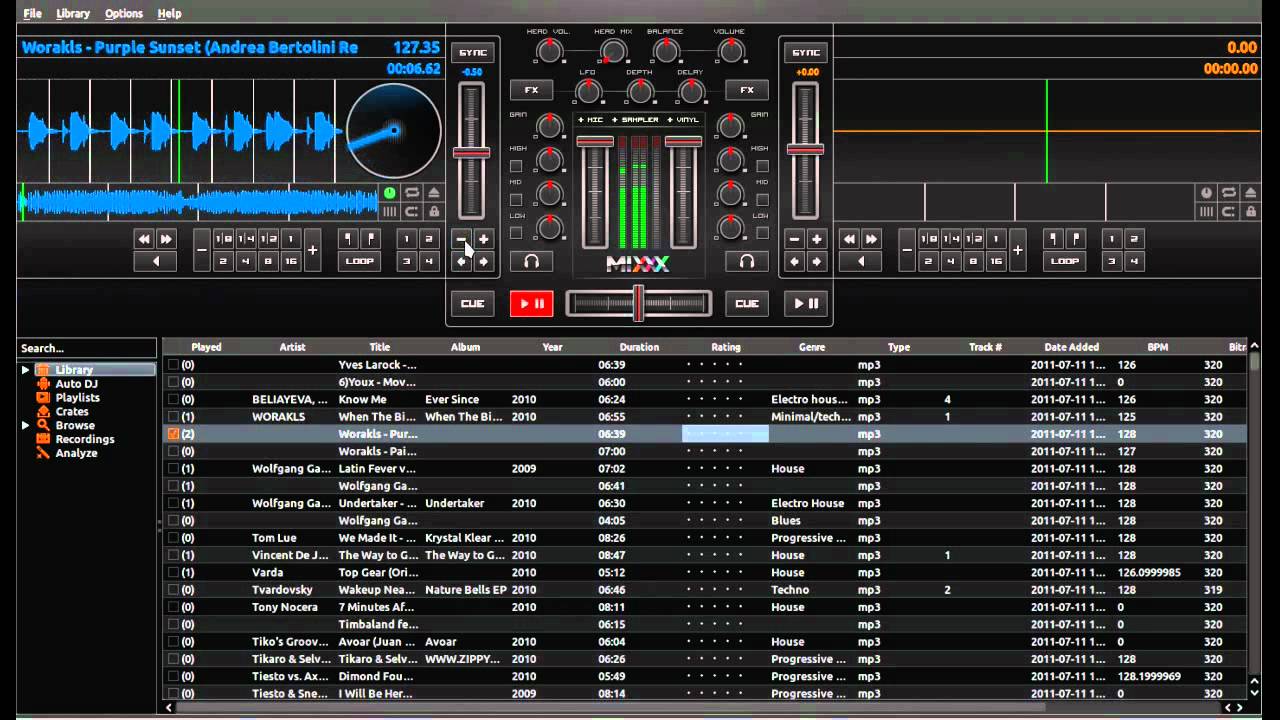Click the right deck CUE button
The width and height of the screenshot is (1280, 720).
(747, 303)
